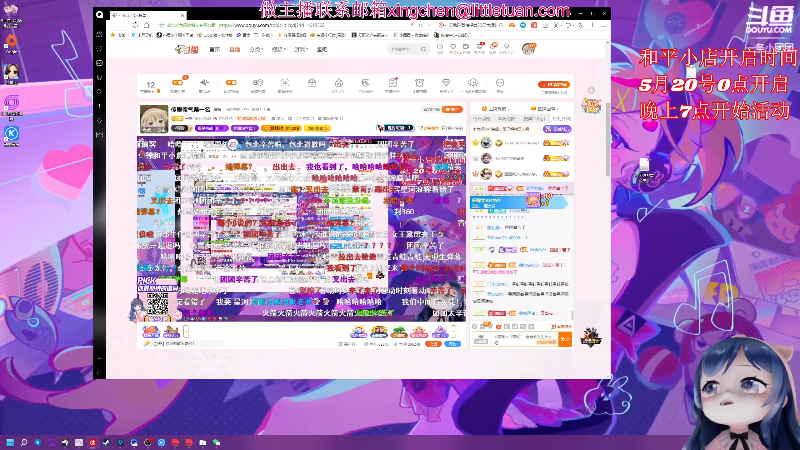Open the blue K app icon on desktop
The width and height of the screenshot is (800, 450).
[11, 134]
